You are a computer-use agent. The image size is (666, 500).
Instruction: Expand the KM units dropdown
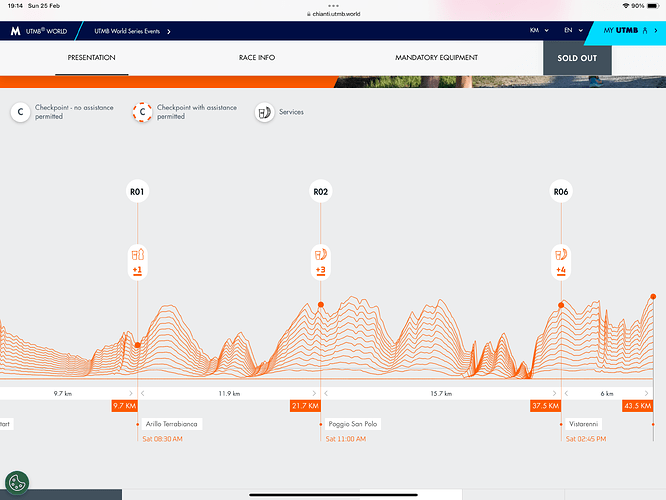539,31
